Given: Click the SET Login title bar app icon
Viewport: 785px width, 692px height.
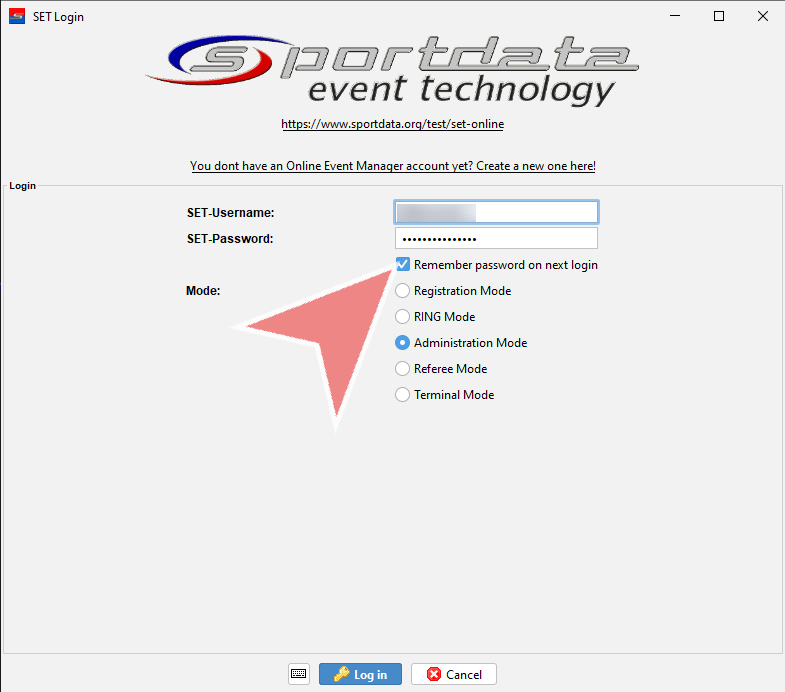Looking at the screenshot, I should 16,17.
